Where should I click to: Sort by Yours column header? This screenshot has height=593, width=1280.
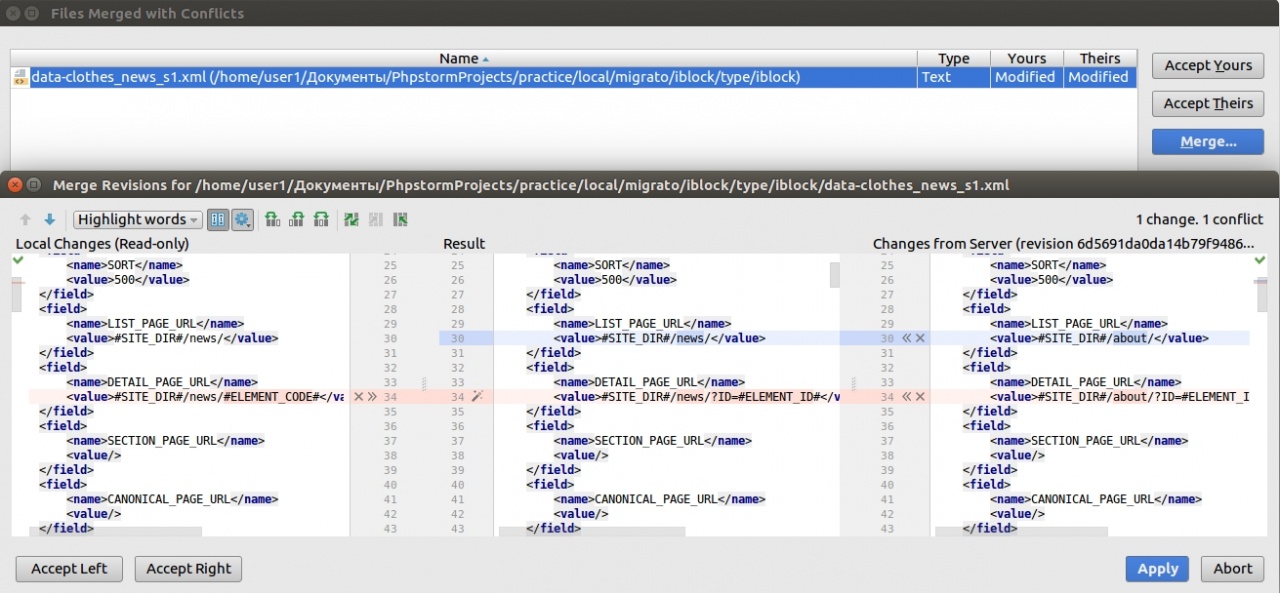pyautogui.click(x=1027, y=59)
